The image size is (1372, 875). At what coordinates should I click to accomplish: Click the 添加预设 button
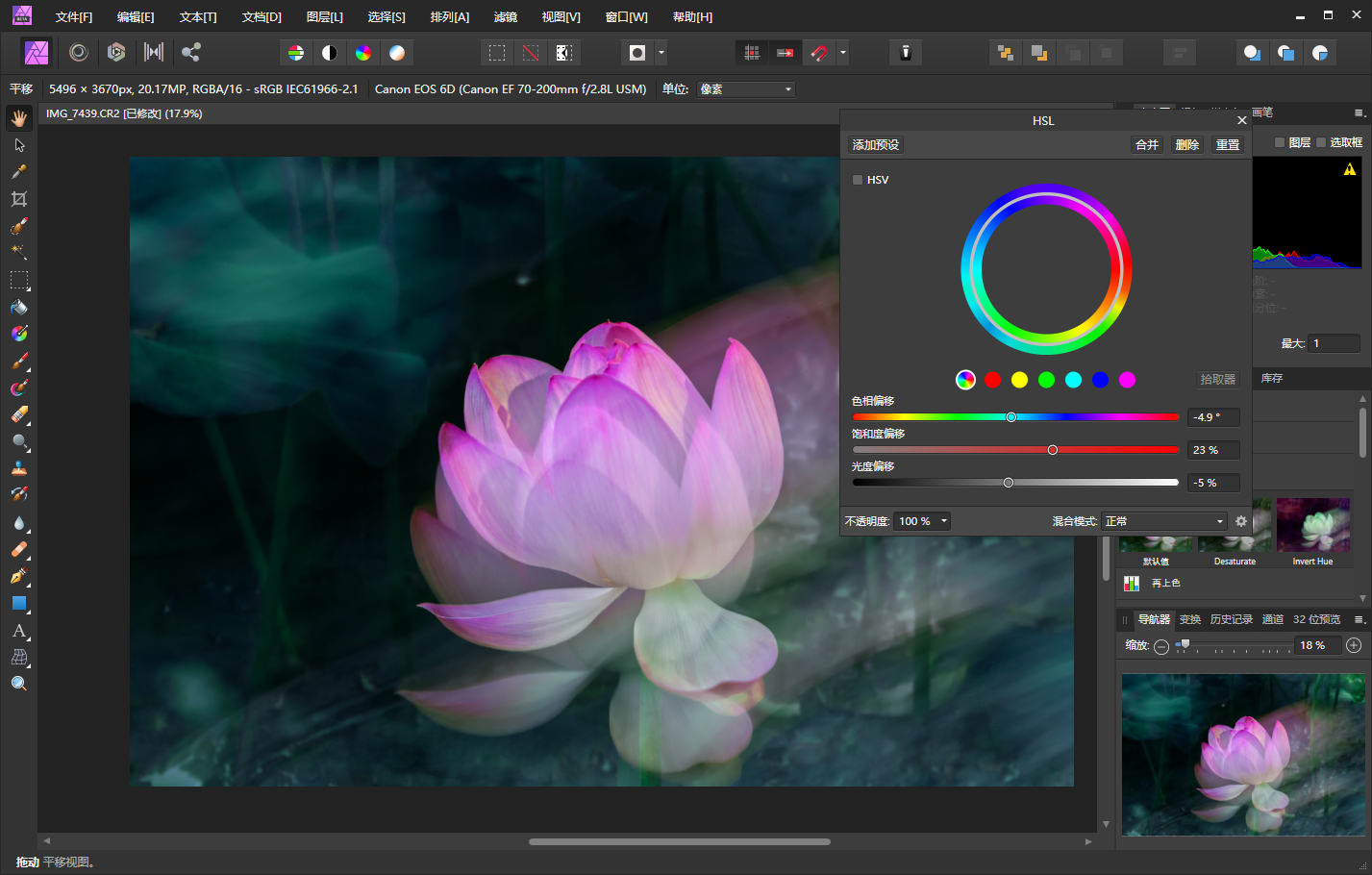point(876,145)
